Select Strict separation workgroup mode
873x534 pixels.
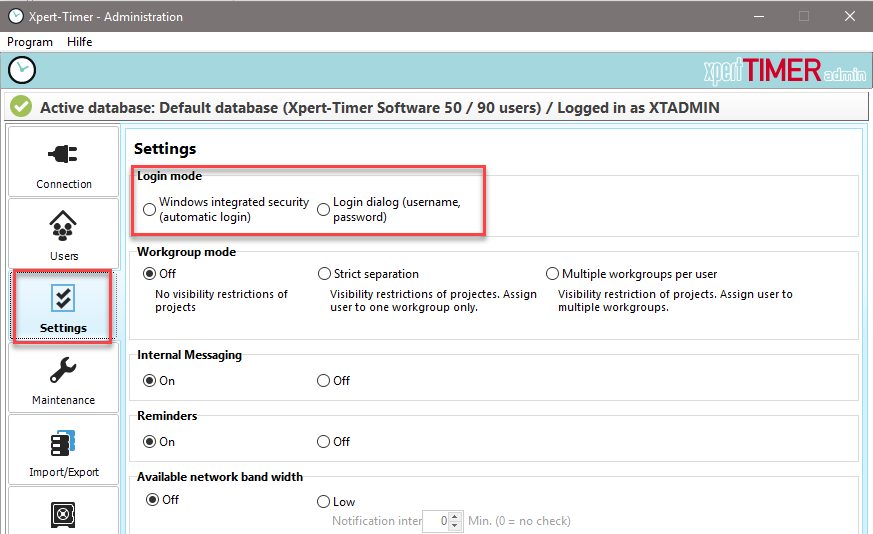coord(324,274)
